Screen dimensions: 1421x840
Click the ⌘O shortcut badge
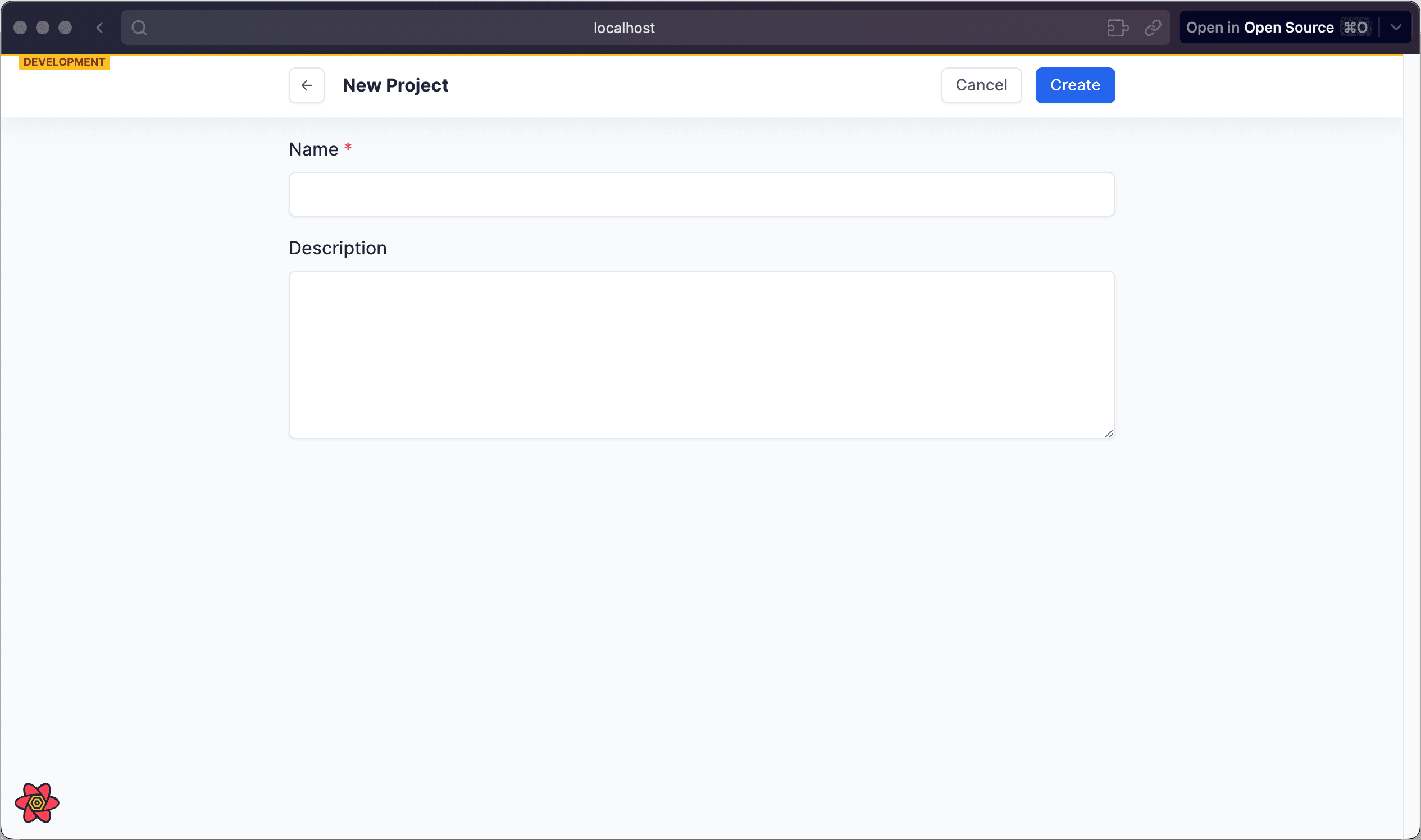[1355, 27]
